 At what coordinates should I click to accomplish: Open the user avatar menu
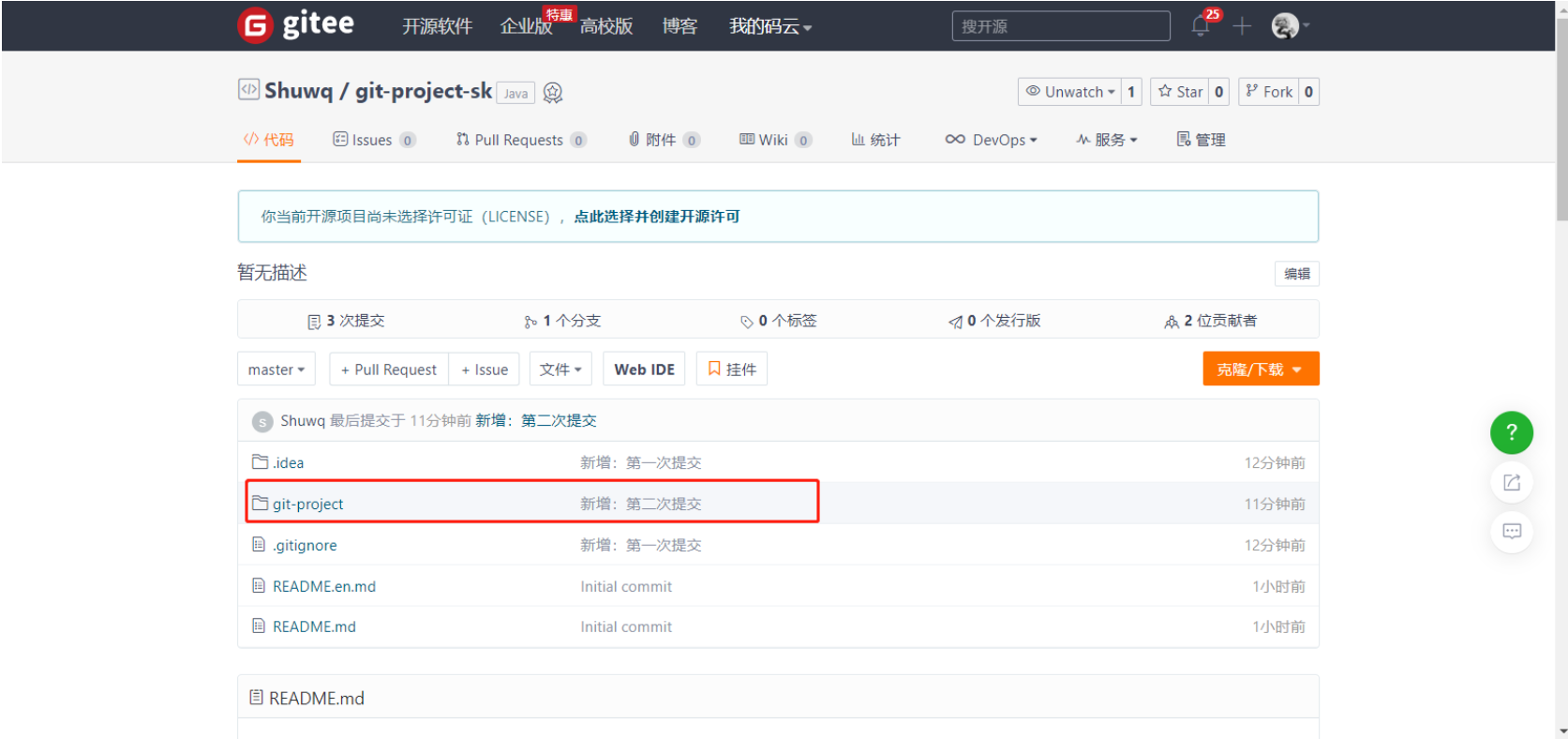(x=1286, y=26)
